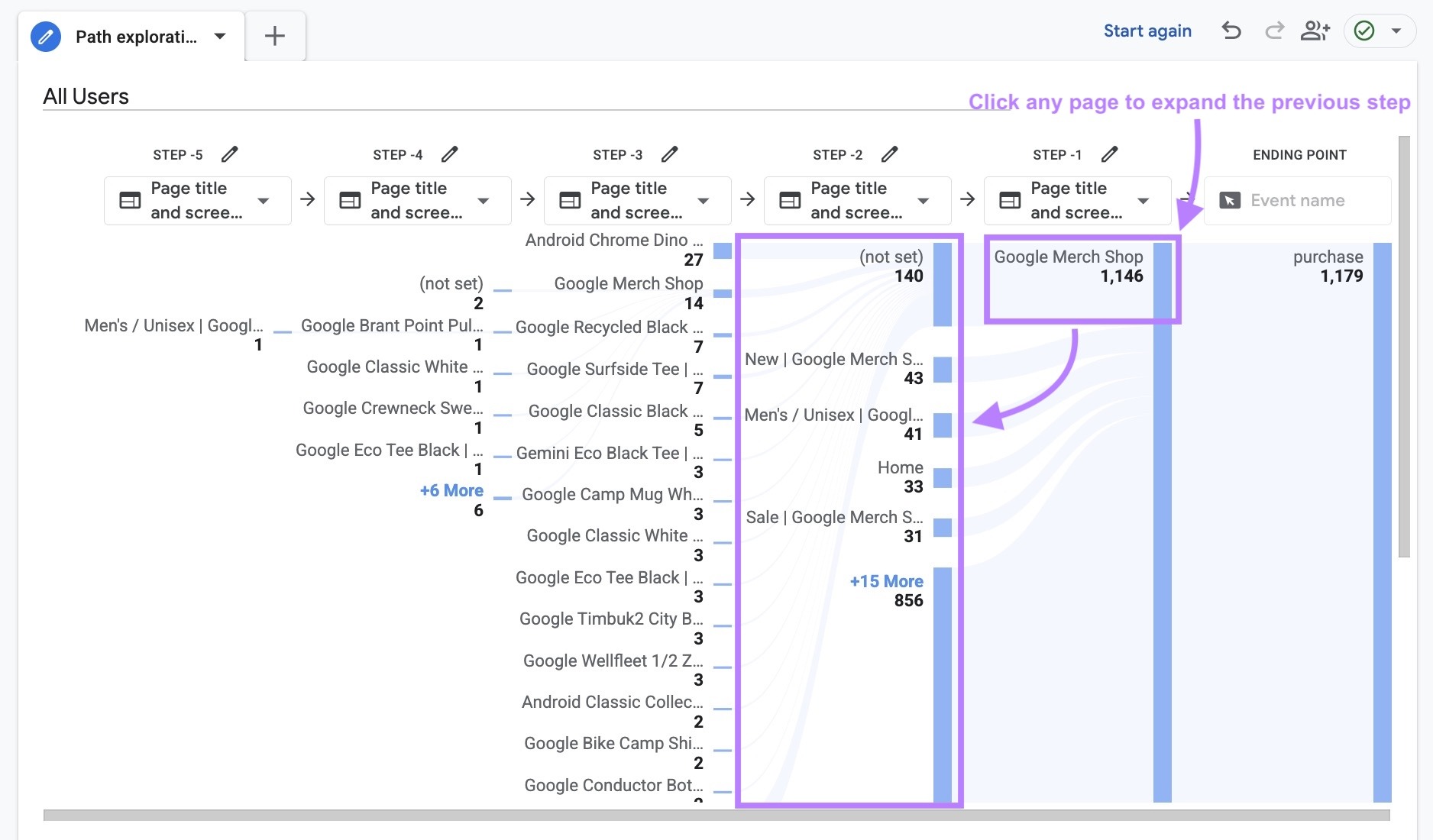Click the green checkmark status icon
This screenshot has width=1433, height=840.
click(x=1364, y=31)
